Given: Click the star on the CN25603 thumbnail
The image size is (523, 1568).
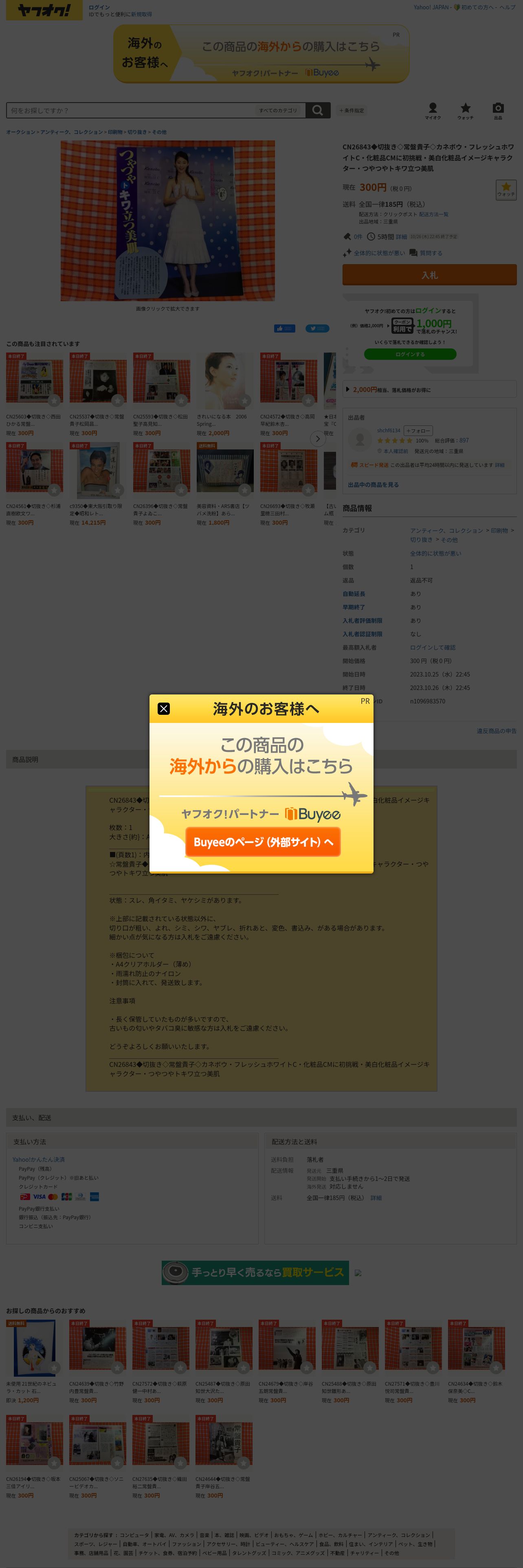Looking at the screenshot, I should coord(54,400).
